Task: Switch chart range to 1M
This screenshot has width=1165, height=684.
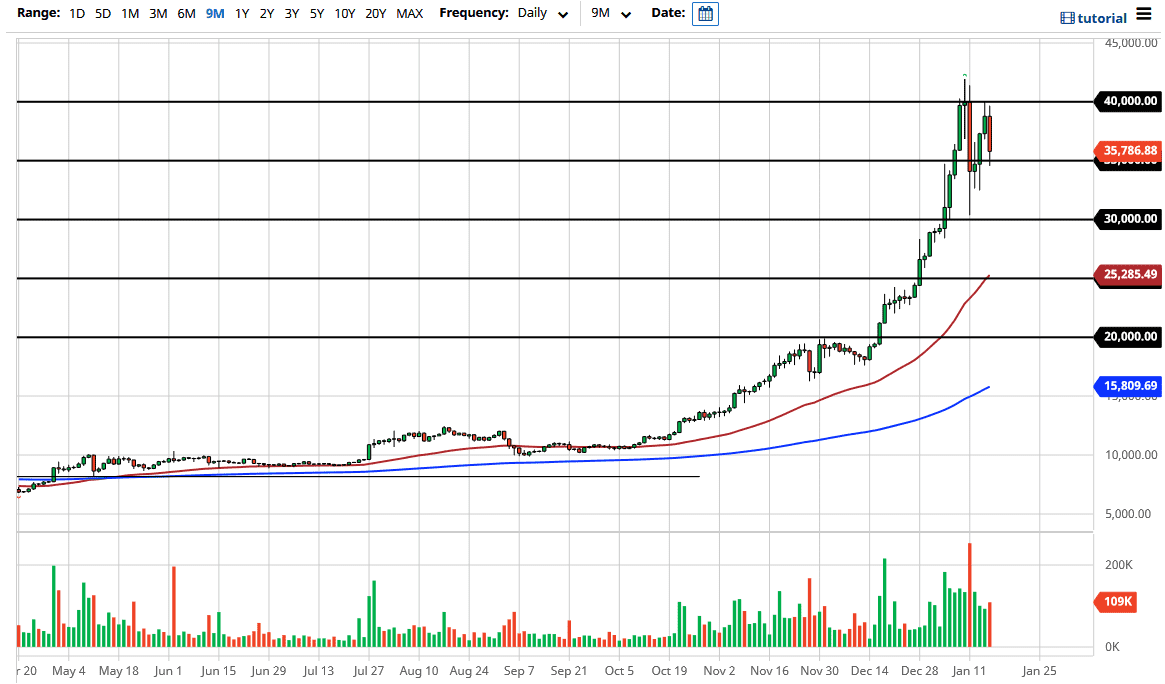Action: 129,13
